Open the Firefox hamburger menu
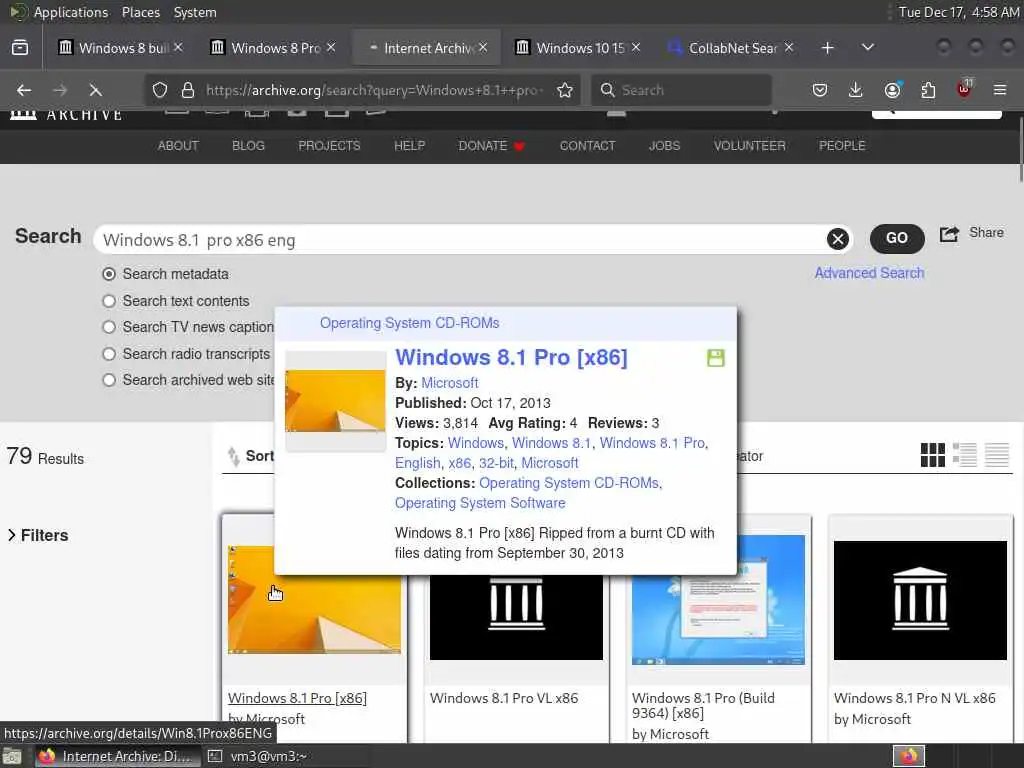 (1000, 90)
